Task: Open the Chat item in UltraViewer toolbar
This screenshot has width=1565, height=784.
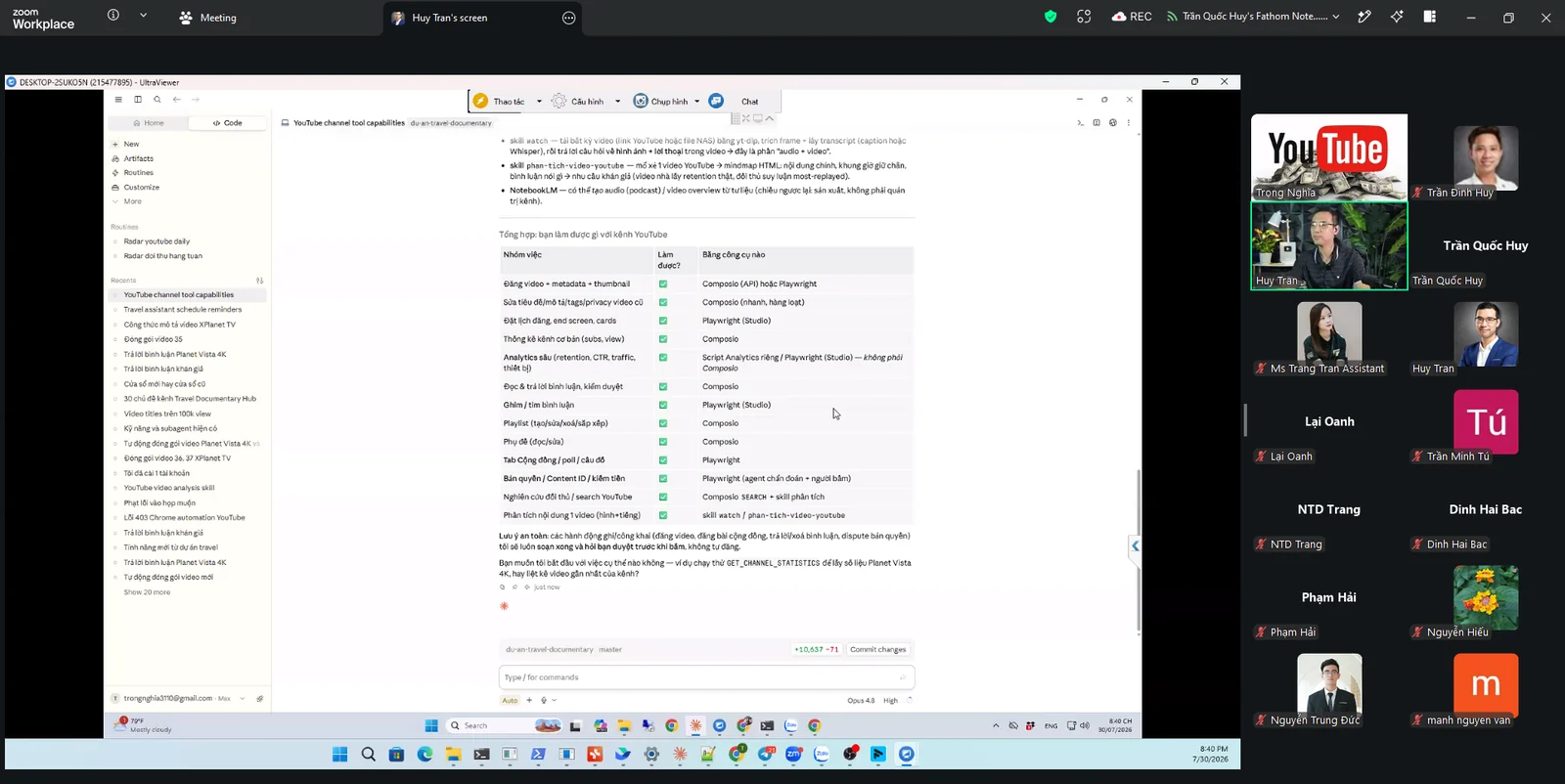Action: pyautogui.click(x=749, y=102)
